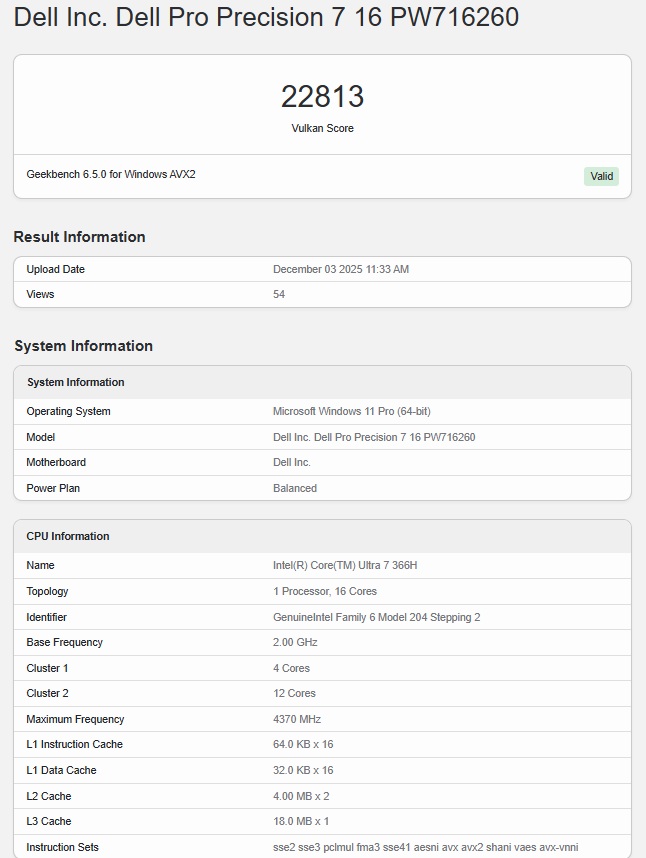Screen dimensions: 646x858
Task: Click the 32.0 KB x 16 value
Action: [x=303, y=770]
